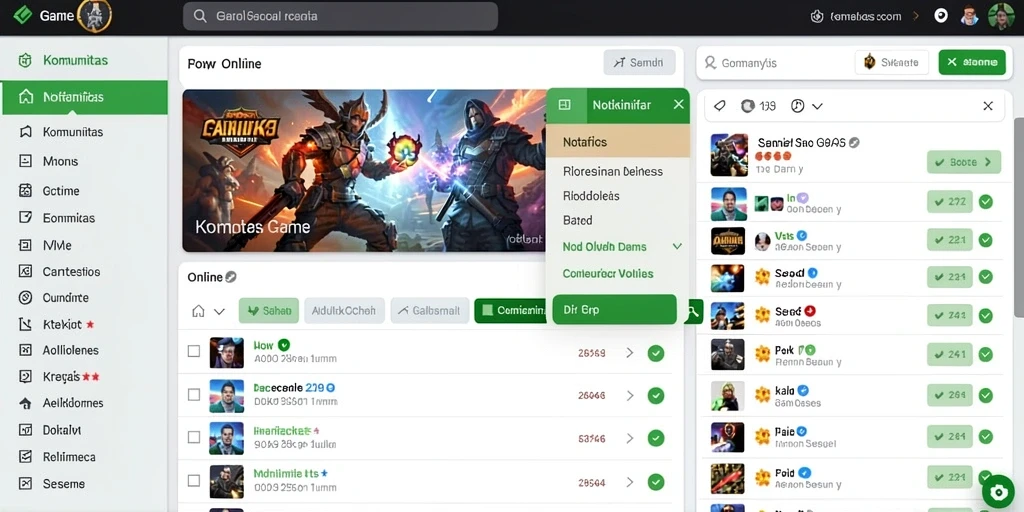Screen dimensions: 1024x512
Task: Click the shield icon in top bar
Action: tap(816, 16)
